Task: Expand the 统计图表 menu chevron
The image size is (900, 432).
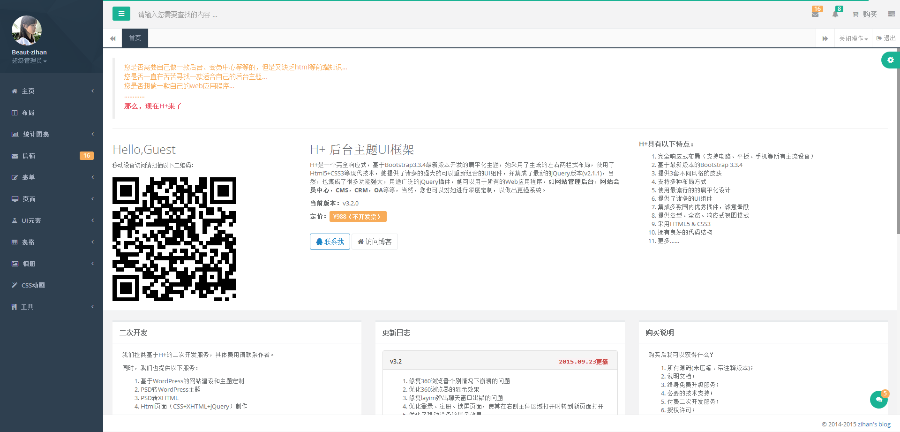Action: coord(93,134)
